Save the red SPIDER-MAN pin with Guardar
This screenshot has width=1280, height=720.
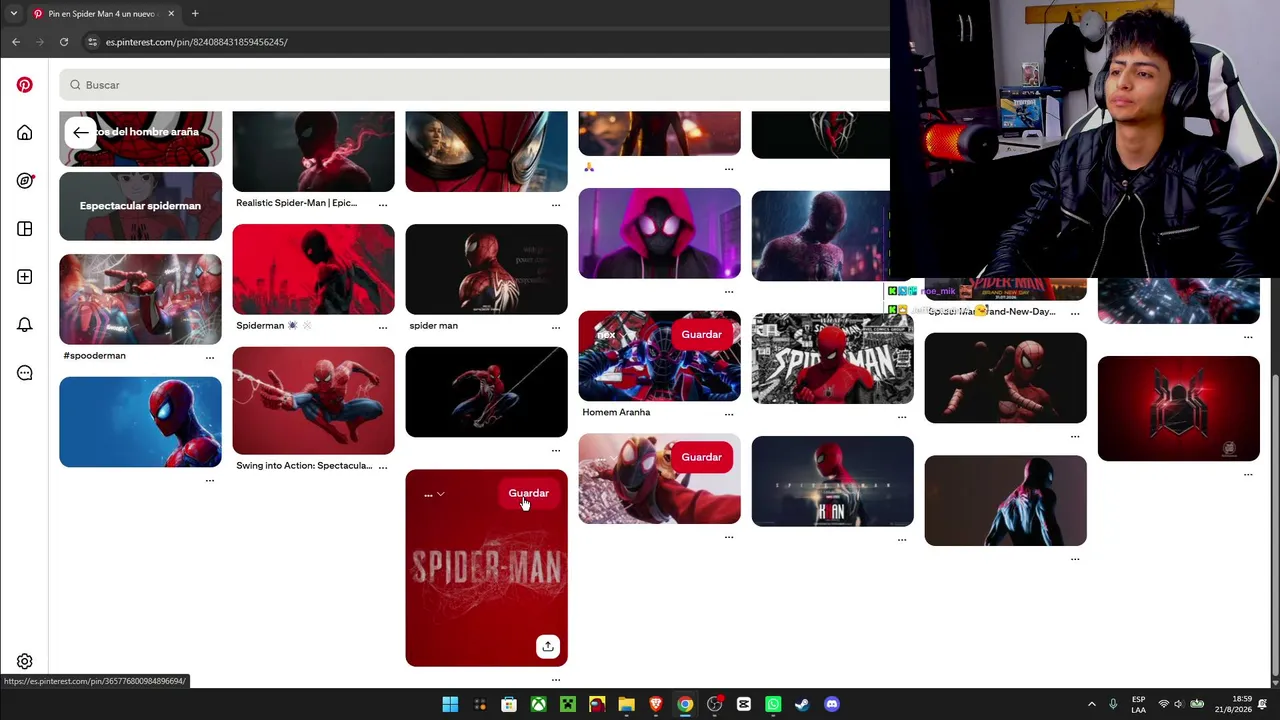click(x=528, y=493)
